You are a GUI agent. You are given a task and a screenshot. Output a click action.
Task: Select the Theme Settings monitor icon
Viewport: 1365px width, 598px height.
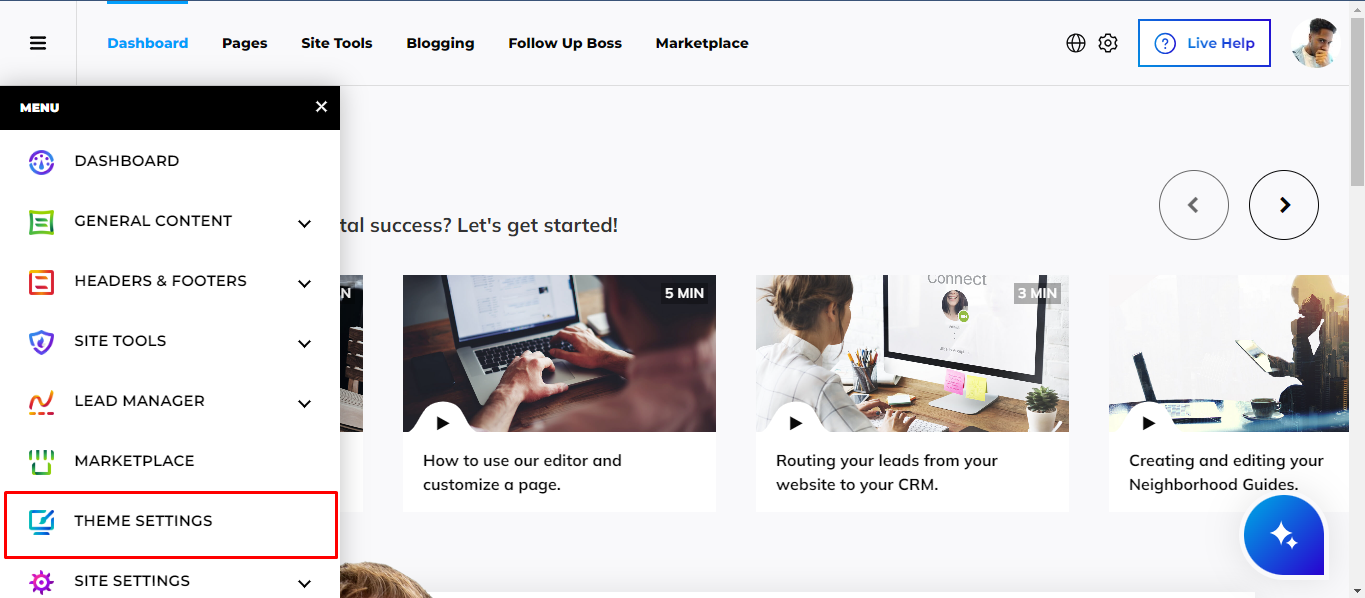(x=41, y=521)
